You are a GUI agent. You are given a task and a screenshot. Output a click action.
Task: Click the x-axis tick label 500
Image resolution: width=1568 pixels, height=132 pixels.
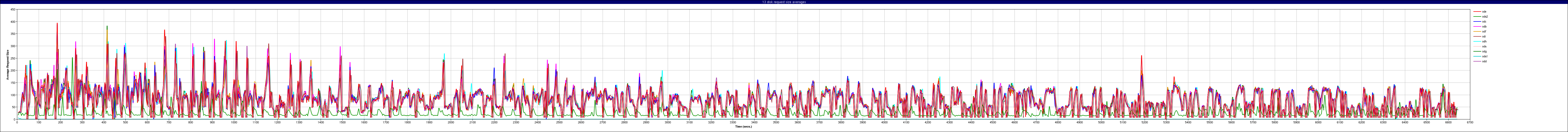pos(126,122)
